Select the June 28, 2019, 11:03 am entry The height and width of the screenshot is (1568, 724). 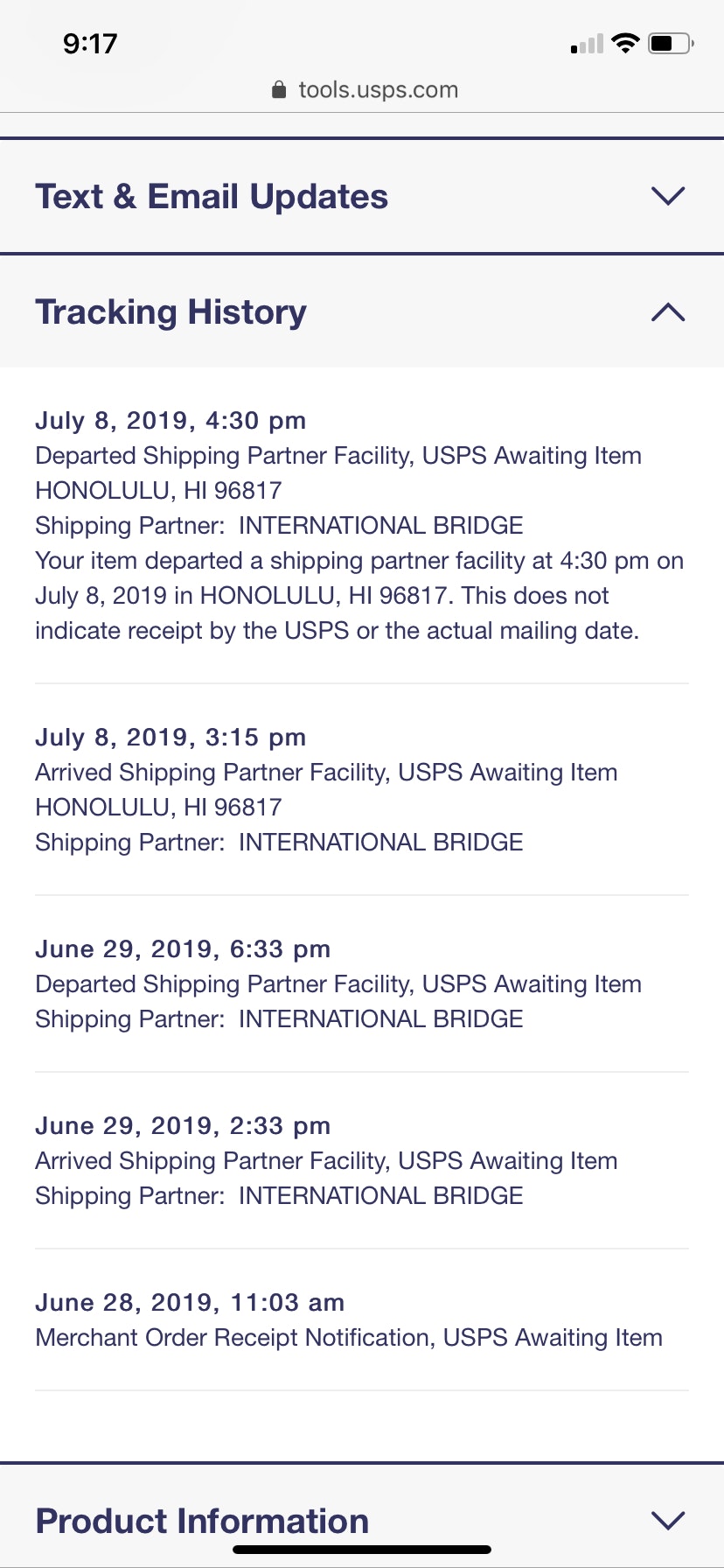coord(190,1303)
